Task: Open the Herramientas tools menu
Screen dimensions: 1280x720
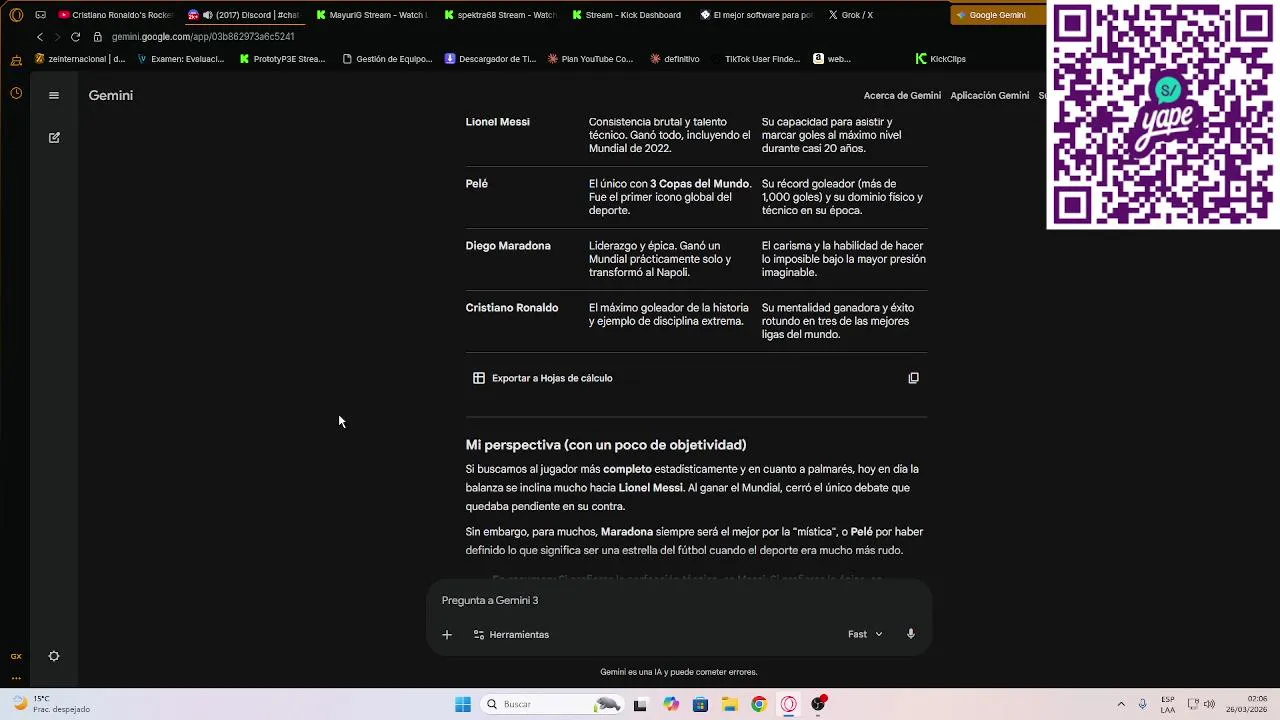Action: [511, 634]
